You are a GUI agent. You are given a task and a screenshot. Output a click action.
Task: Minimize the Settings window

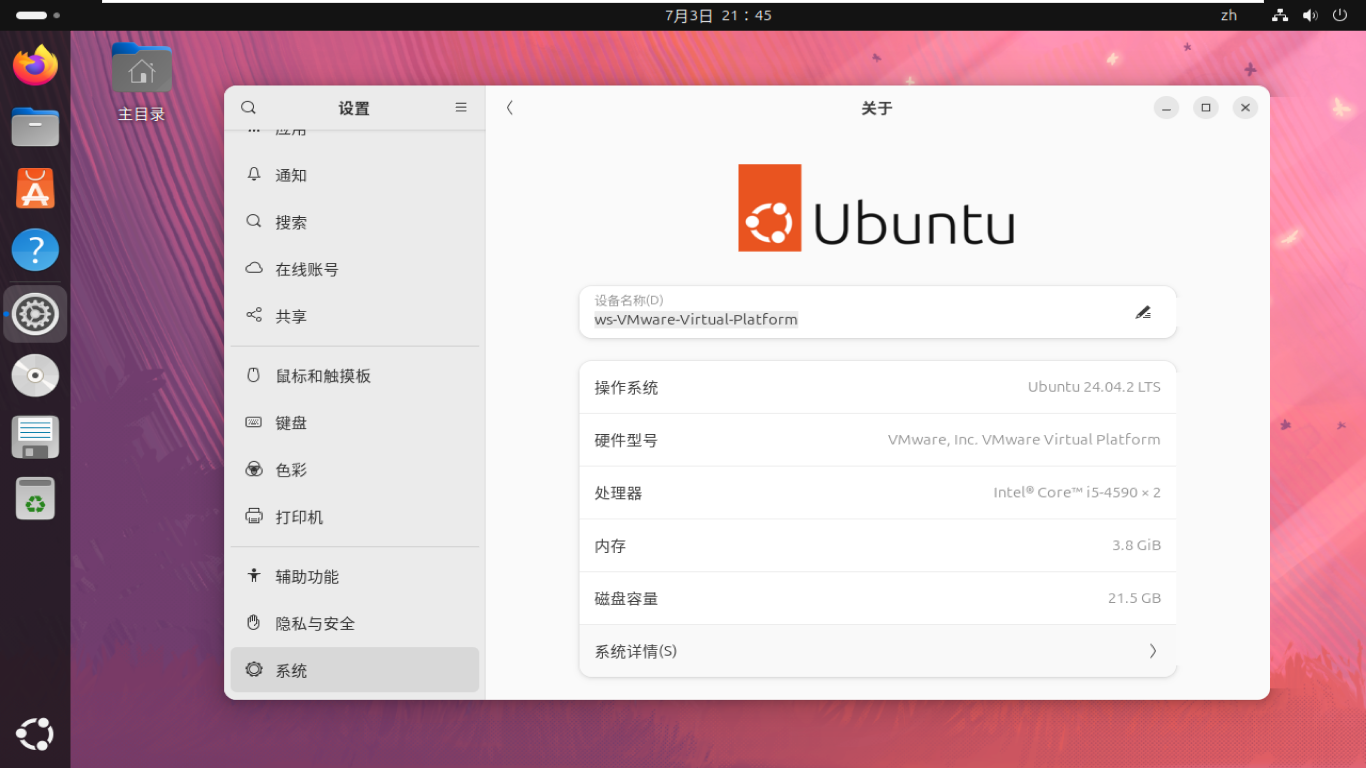1166,107
